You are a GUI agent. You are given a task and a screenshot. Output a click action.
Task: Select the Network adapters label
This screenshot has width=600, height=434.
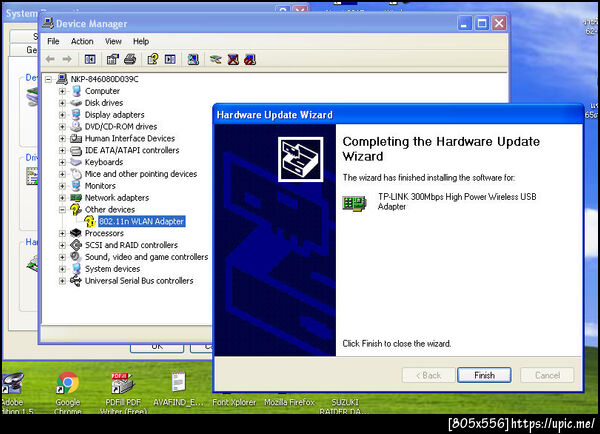[x=117, y=198]
